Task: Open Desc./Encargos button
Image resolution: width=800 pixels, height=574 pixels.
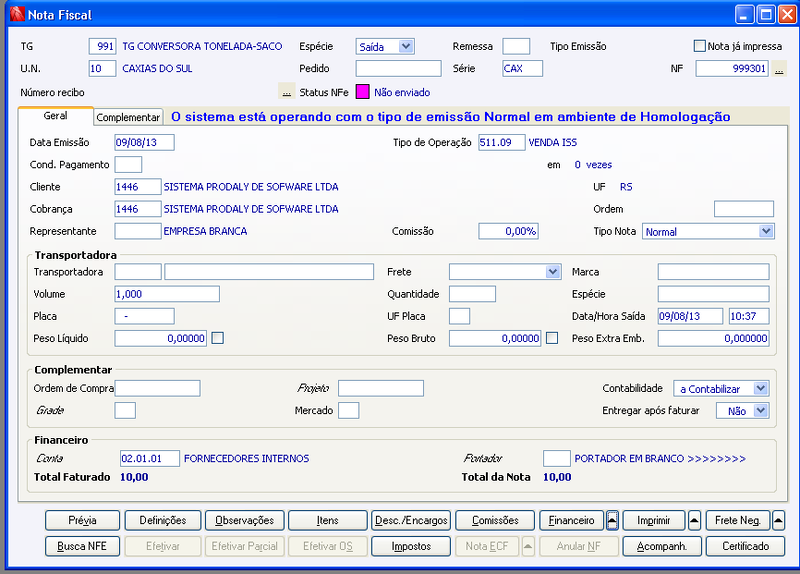Action: (x=411, y=520)
